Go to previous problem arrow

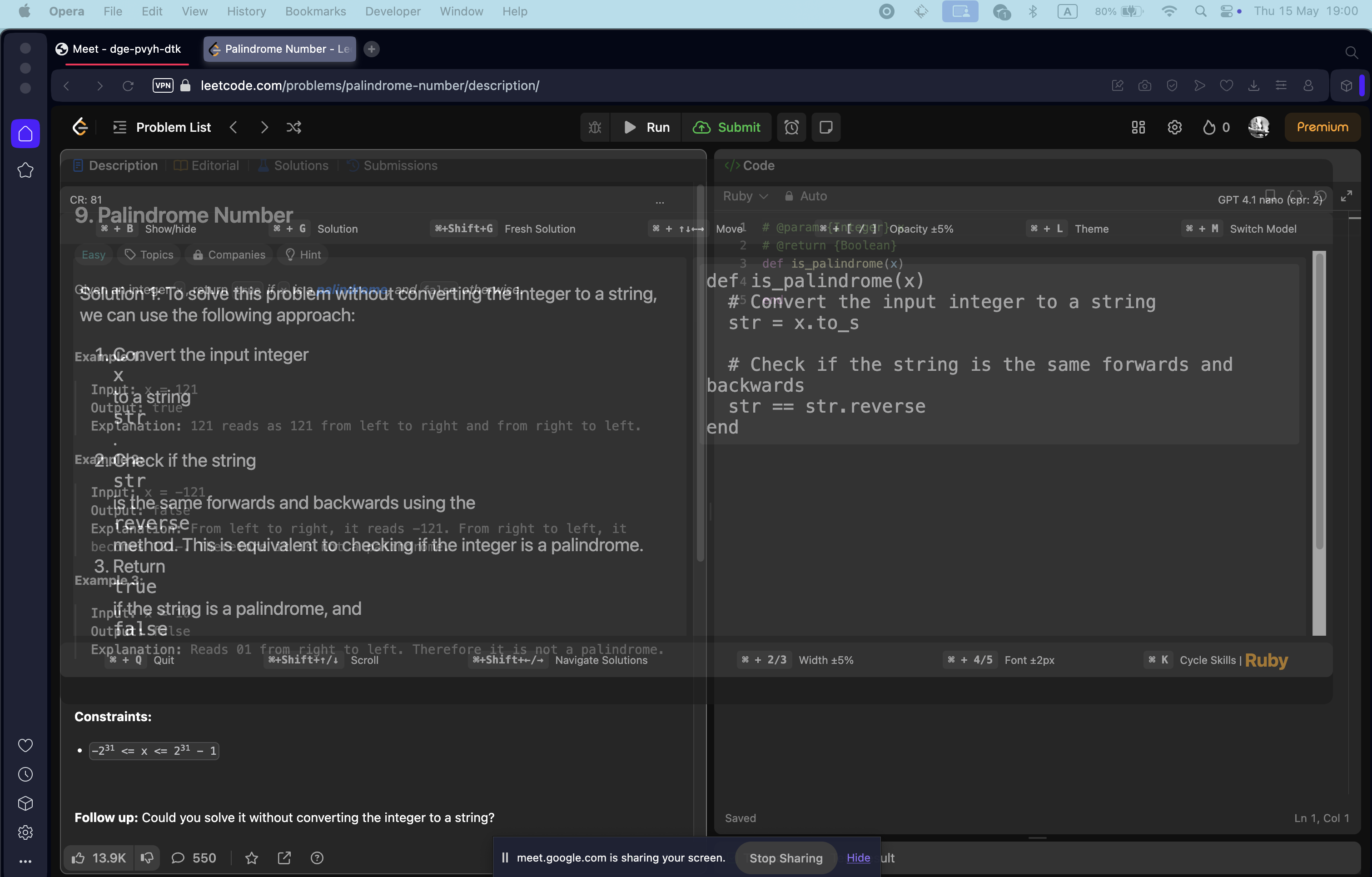pos(233,127)
